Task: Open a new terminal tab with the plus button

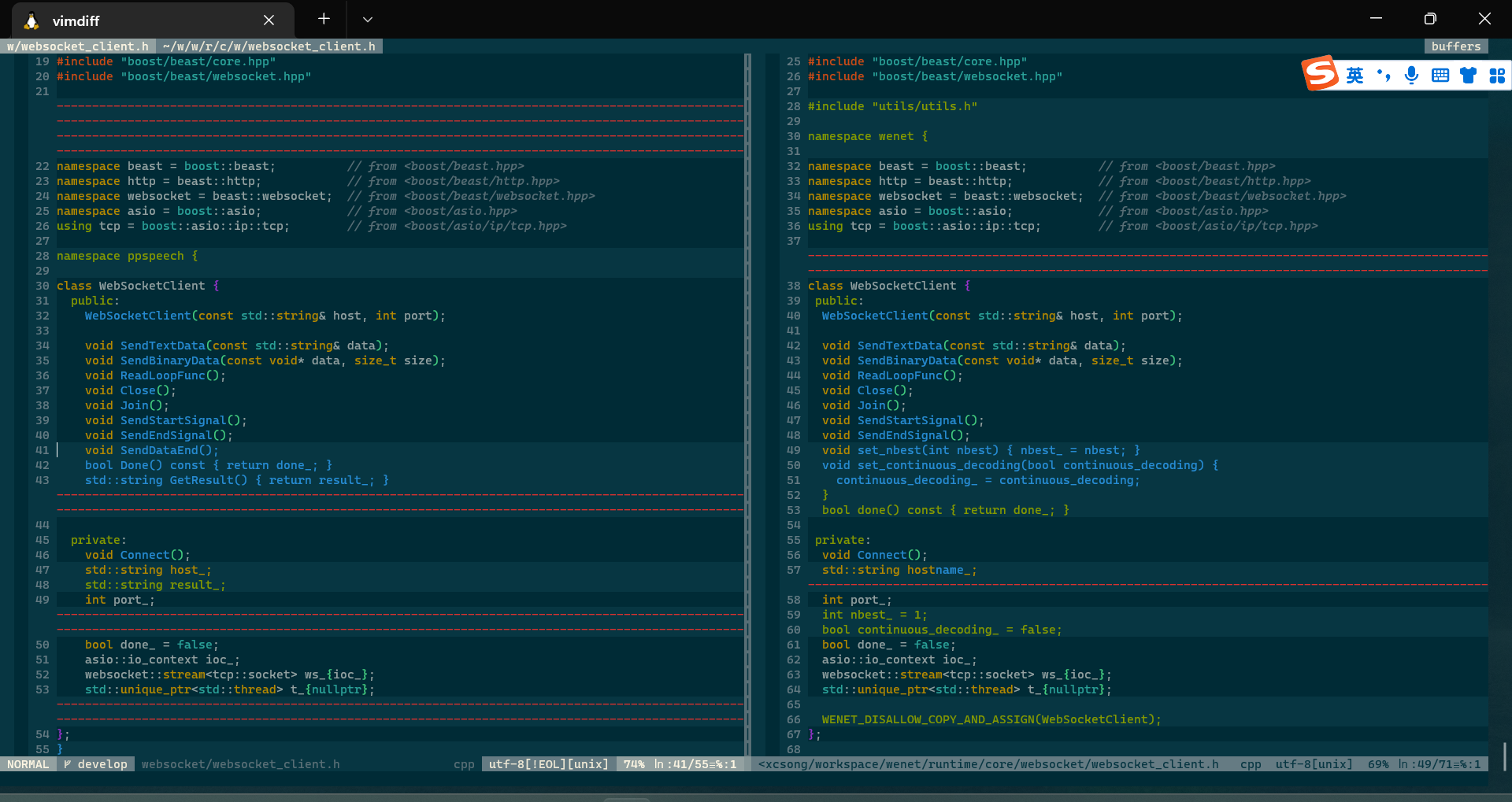Action: coord(324,19)
